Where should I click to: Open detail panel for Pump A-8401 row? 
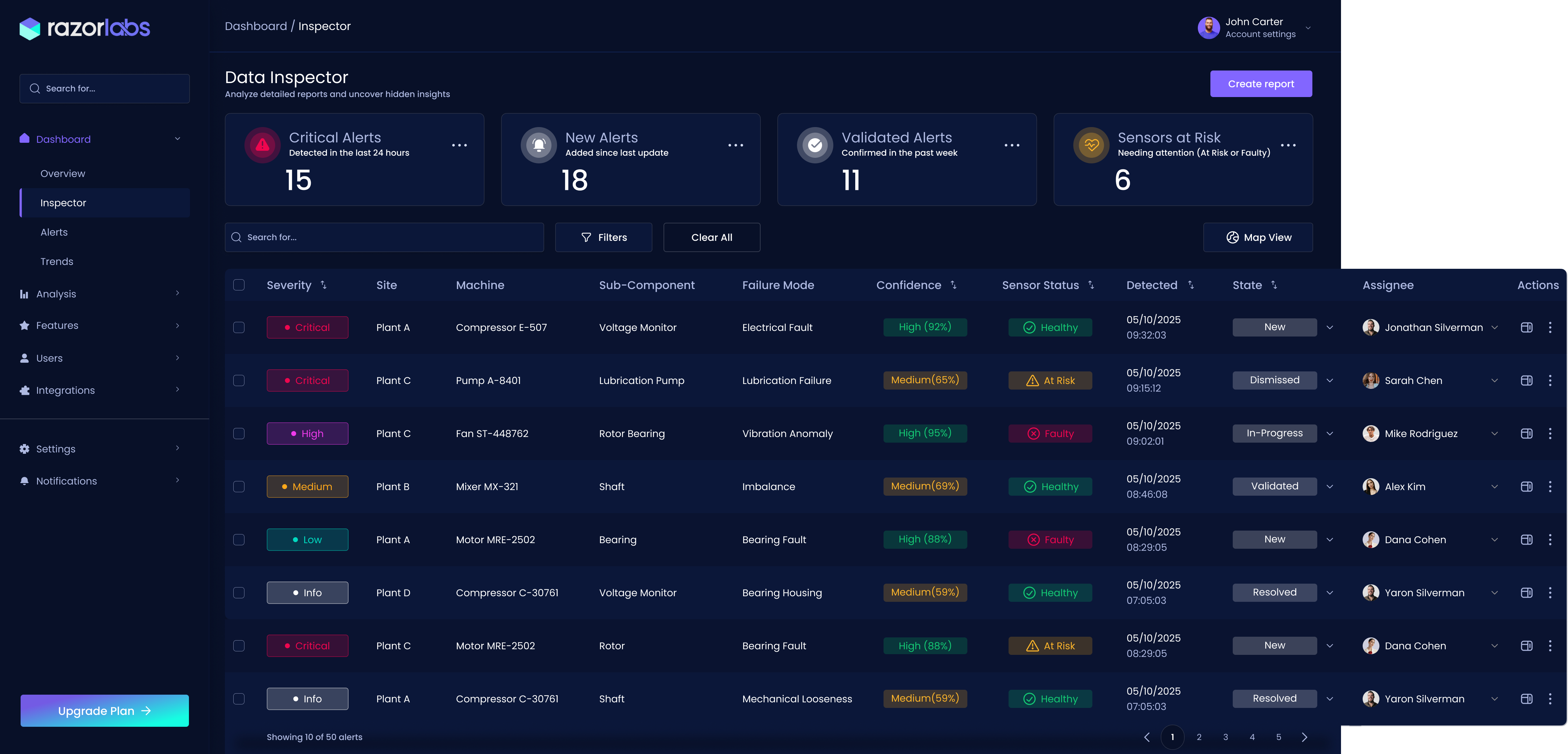[1526, 380]
